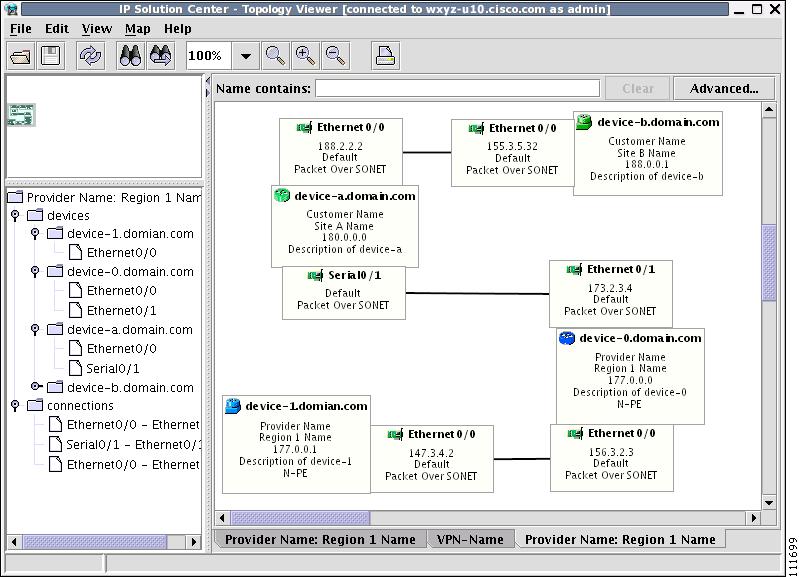Click the zoom out magnifier icon
Screen dimensions: 799x577
click(x=335, y=56)
